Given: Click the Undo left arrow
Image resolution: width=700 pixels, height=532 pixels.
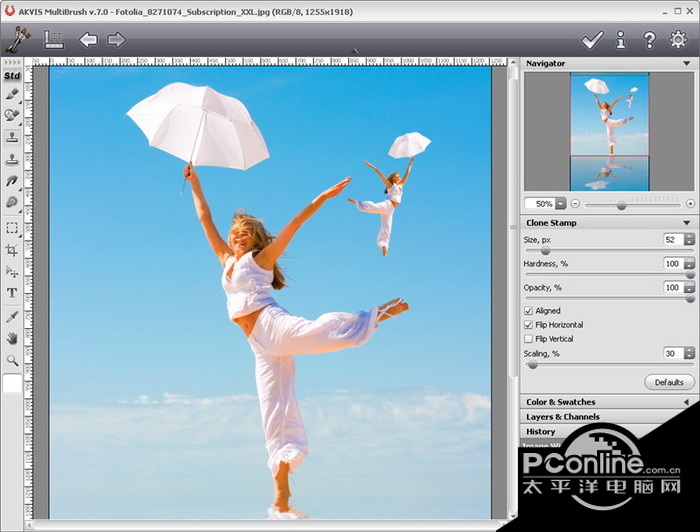Looking at the screenshot, I should 88,40.
